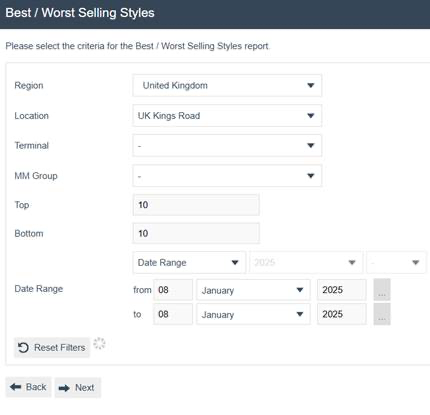430x415 pixels.
Task: Open the Region dropdown showing United Kingdom
Action: tap(227, 86)
